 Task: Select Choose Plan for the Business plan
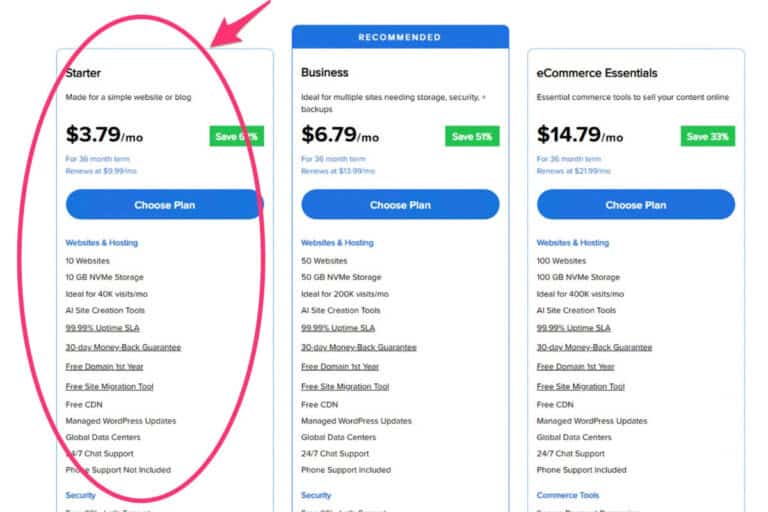pos(400,205)
